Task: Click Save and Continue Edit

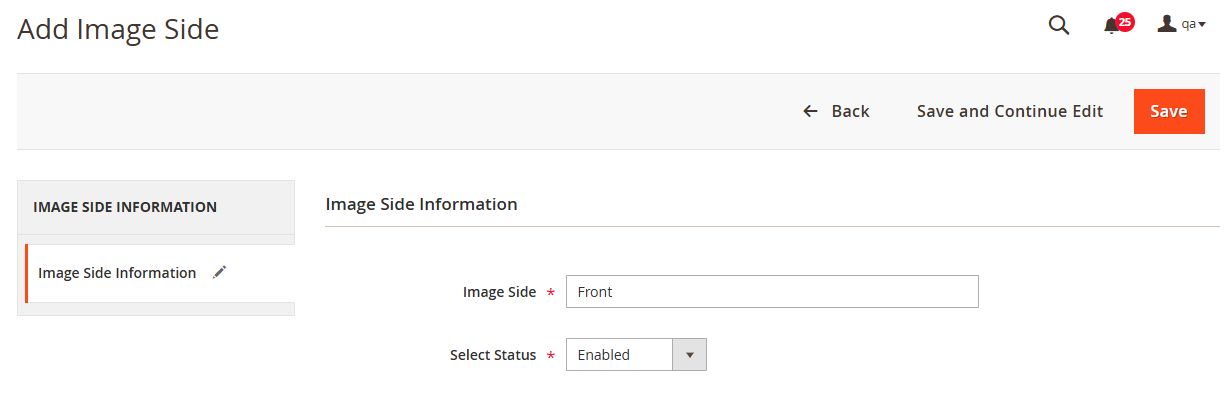Action: coord(1010,111)
